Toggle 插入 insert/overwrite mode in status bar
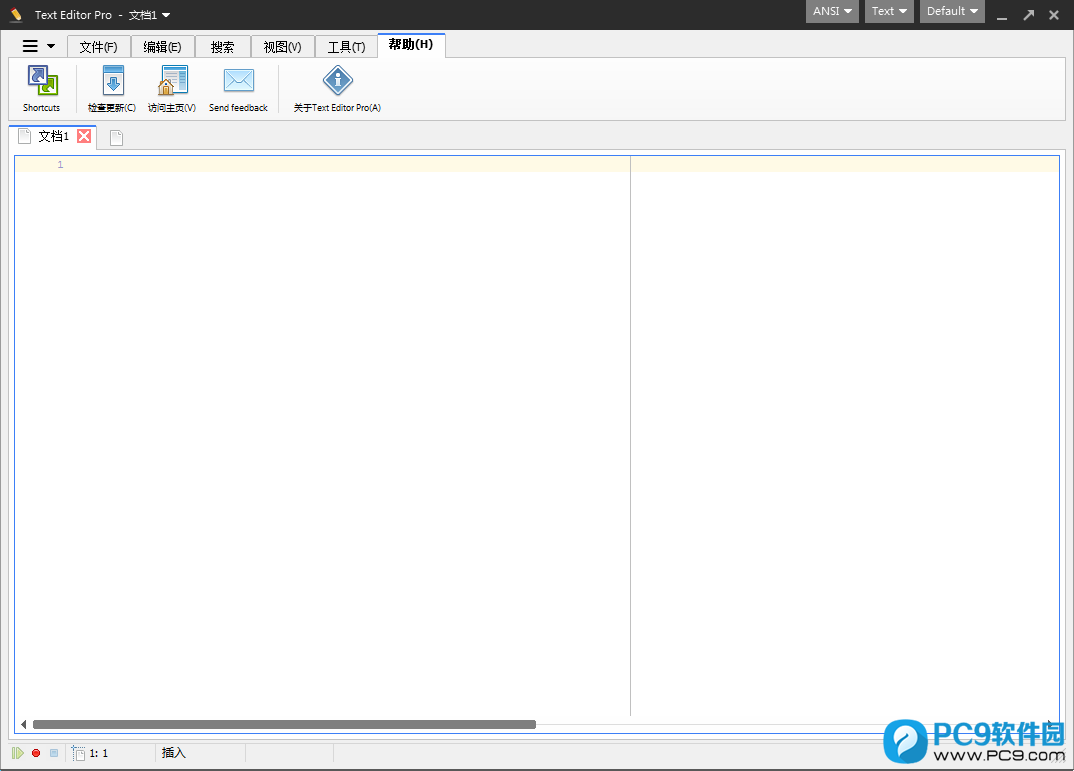This screenshot has height=771, width=1074. pos(172,753)
